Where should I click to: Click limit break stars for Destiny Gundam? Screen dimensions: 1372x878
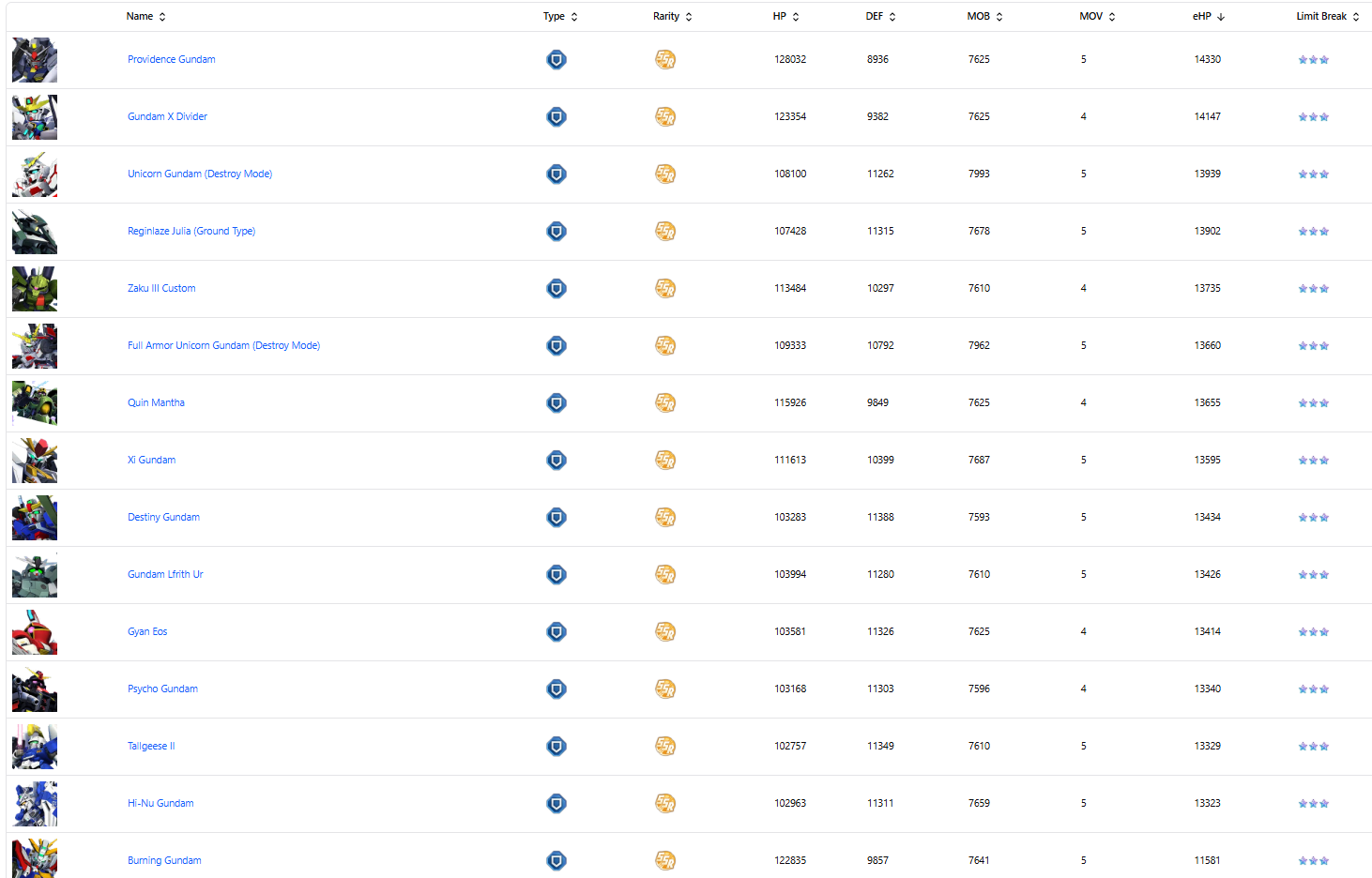1313,518
